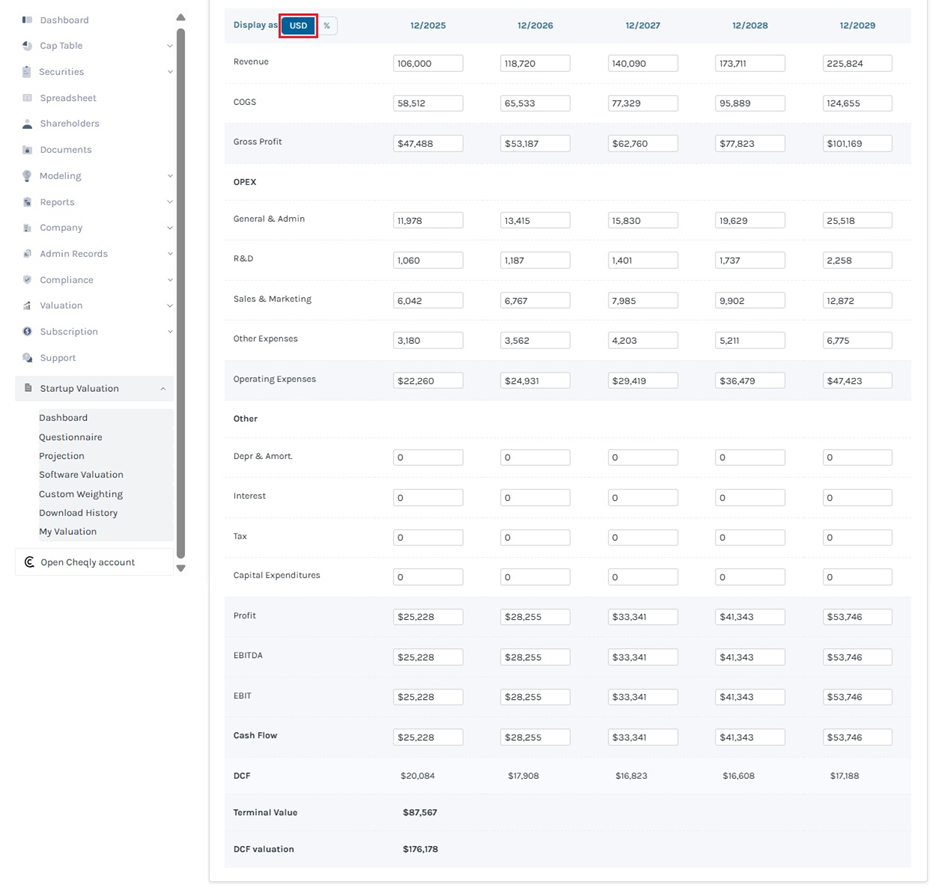Click the Shareholders person icon
Viewport: 939px width, 888px height.
pos(27,124)
